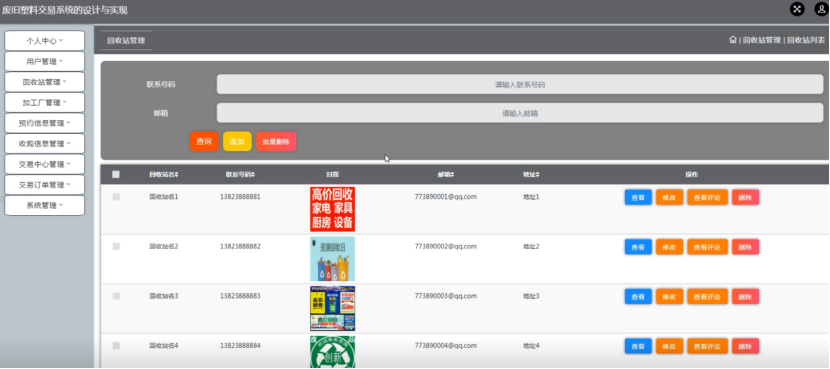Click 查看 button for 回收站名2
The image size is (830, 369).
(638, 247)
